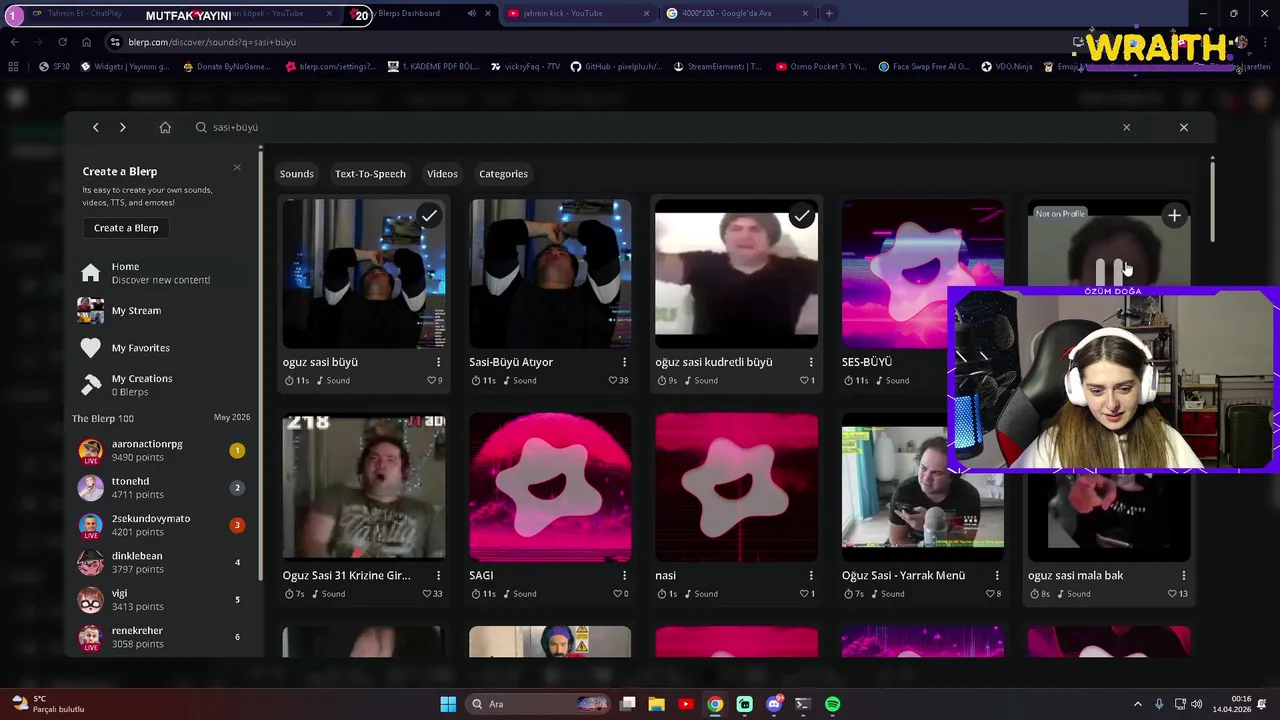The image size is (1280, 720).
Task: Like the oguz sasi mala bak sound
Action: click(x=1173, y=594)
